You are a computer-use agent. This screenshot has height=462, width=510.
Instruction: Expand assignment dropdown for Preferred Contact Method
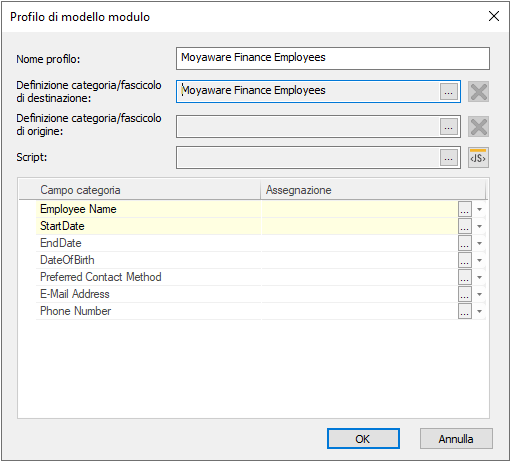click(x=479, y=277)
